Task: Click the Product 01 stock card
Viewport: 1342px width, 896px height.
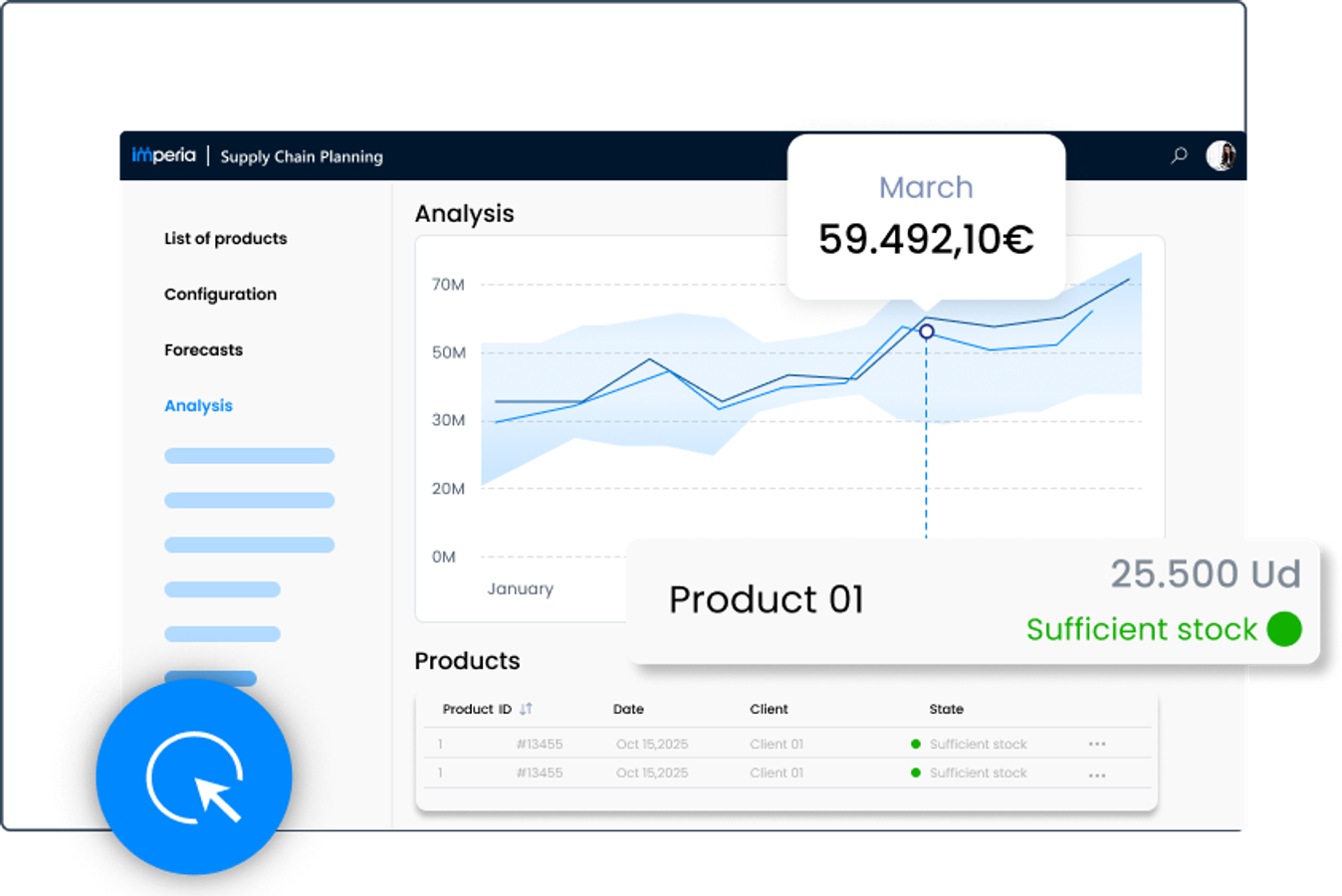Action: click(x=973, y=601)
